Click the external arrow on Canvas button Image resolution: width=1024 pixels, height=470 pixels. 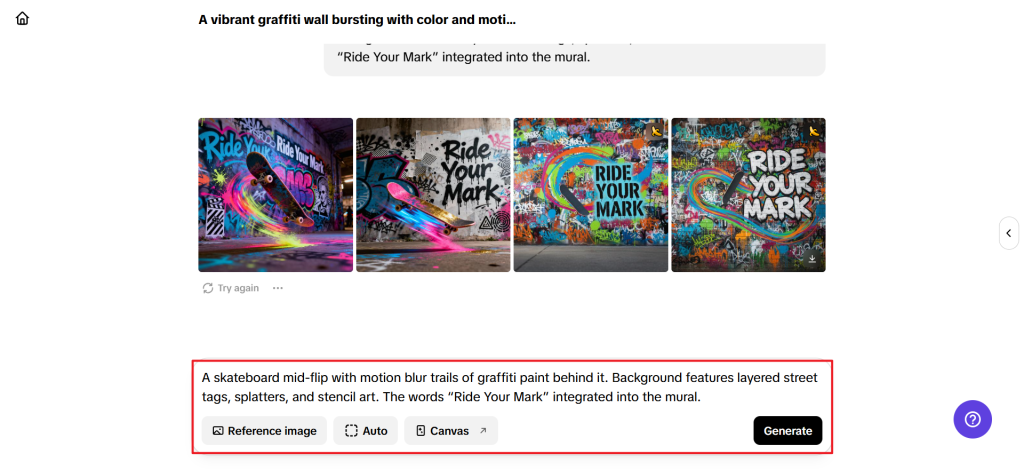(x=484, y=431)
